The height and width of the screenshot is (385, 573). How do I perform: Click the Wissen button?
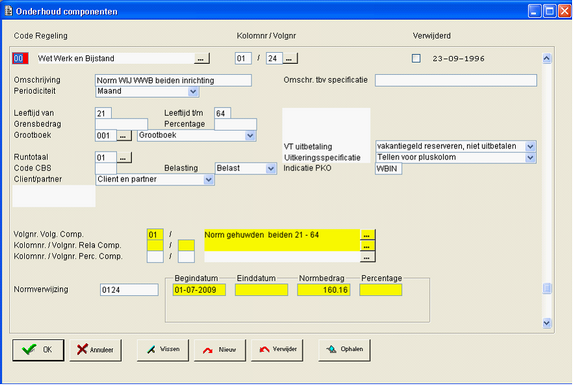[163, 350]
